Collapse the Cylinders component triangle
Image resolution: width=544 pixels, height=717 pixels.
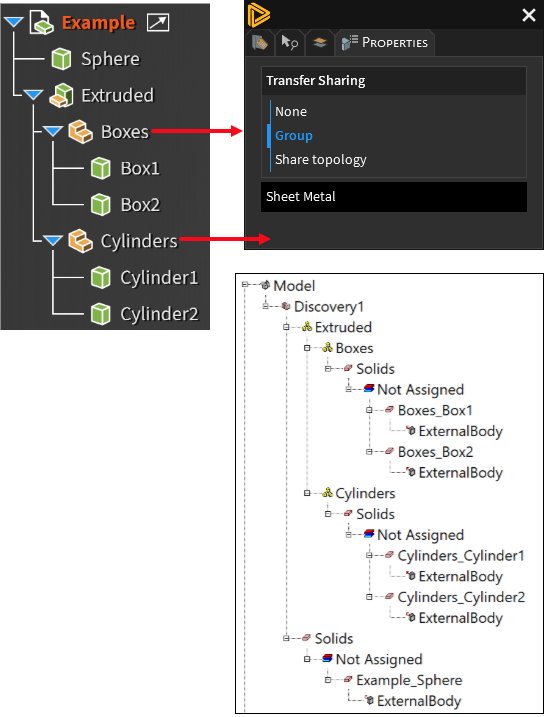pyautogui.click(x=53, y=240)
